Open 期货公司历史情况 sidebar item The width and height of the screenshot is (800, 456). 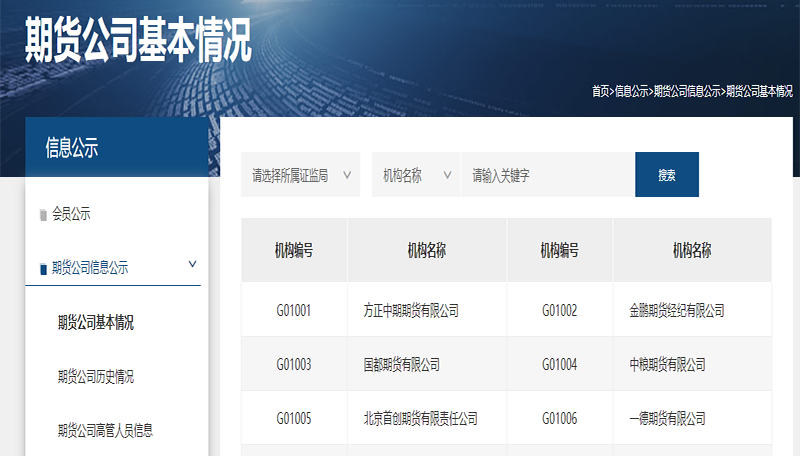point(96,376)
